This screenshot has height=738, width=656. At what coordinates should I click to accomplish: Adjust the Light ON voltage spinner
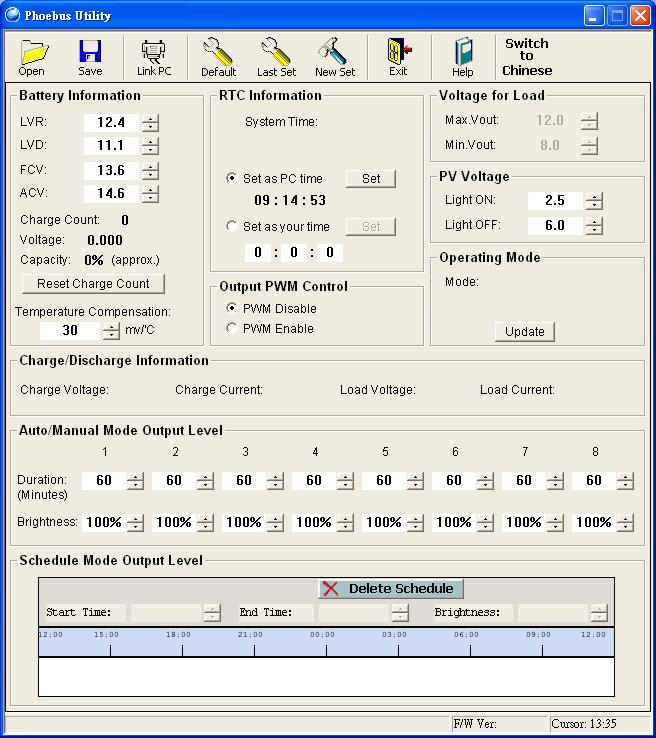(594, 201)
